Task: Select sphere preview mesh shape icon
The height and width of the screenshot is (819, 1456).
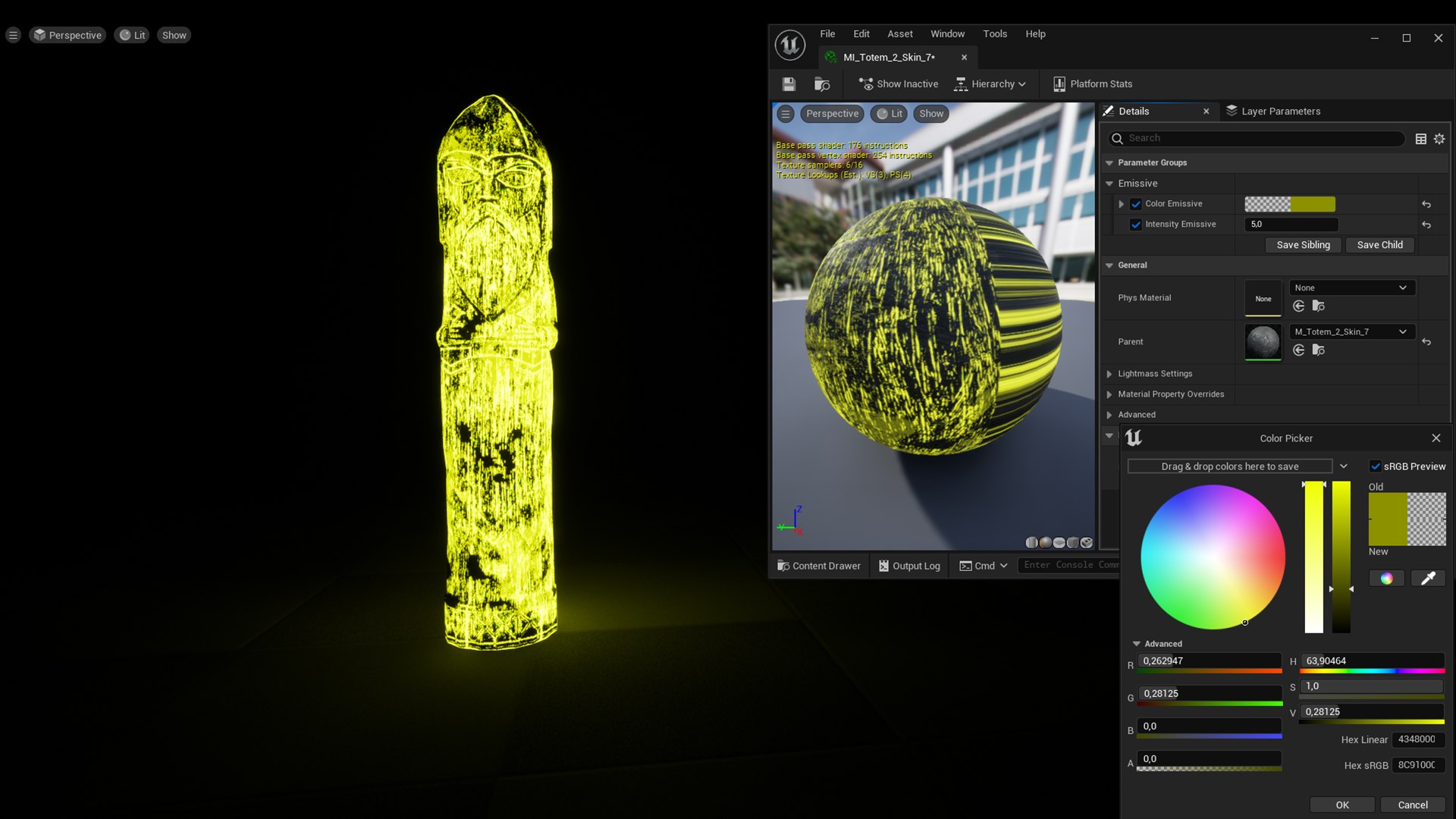Action: tap(1045, 543)
